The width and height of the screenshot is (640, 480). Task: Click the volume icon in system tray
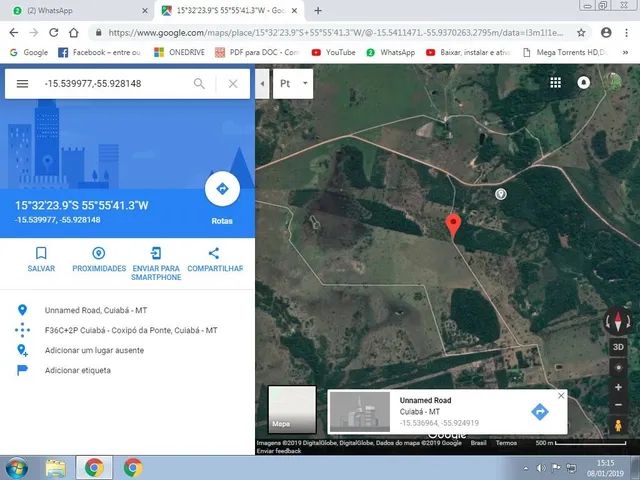pyautogui.click(x=541, y=468)
